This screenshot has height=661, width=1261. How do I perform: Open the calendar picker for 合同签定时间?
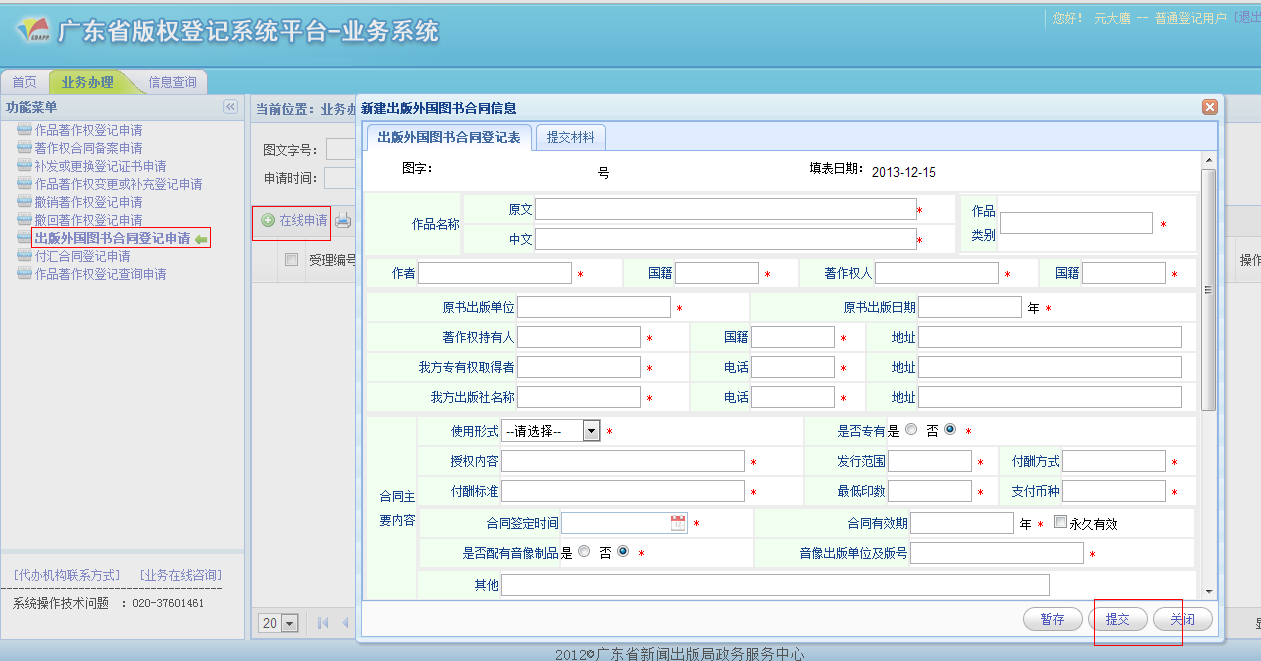(678, 523)
